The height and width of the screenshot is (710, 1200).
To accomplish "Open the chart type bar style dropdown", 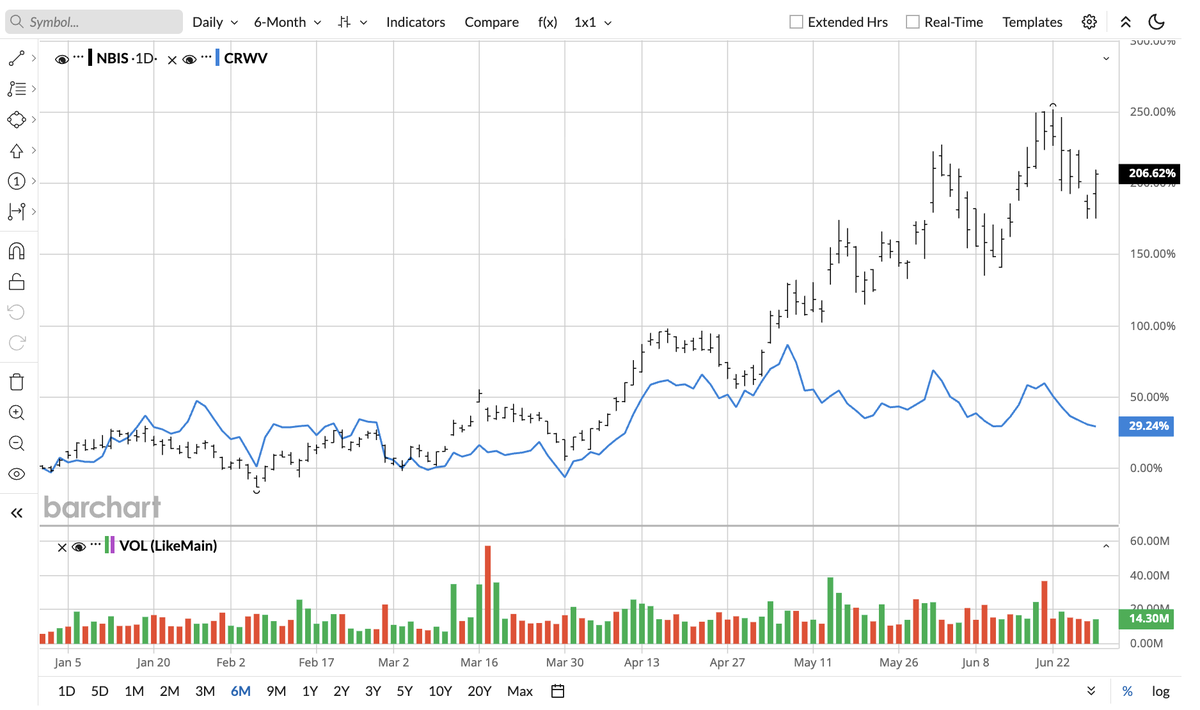I will click(x=352, y=21).
